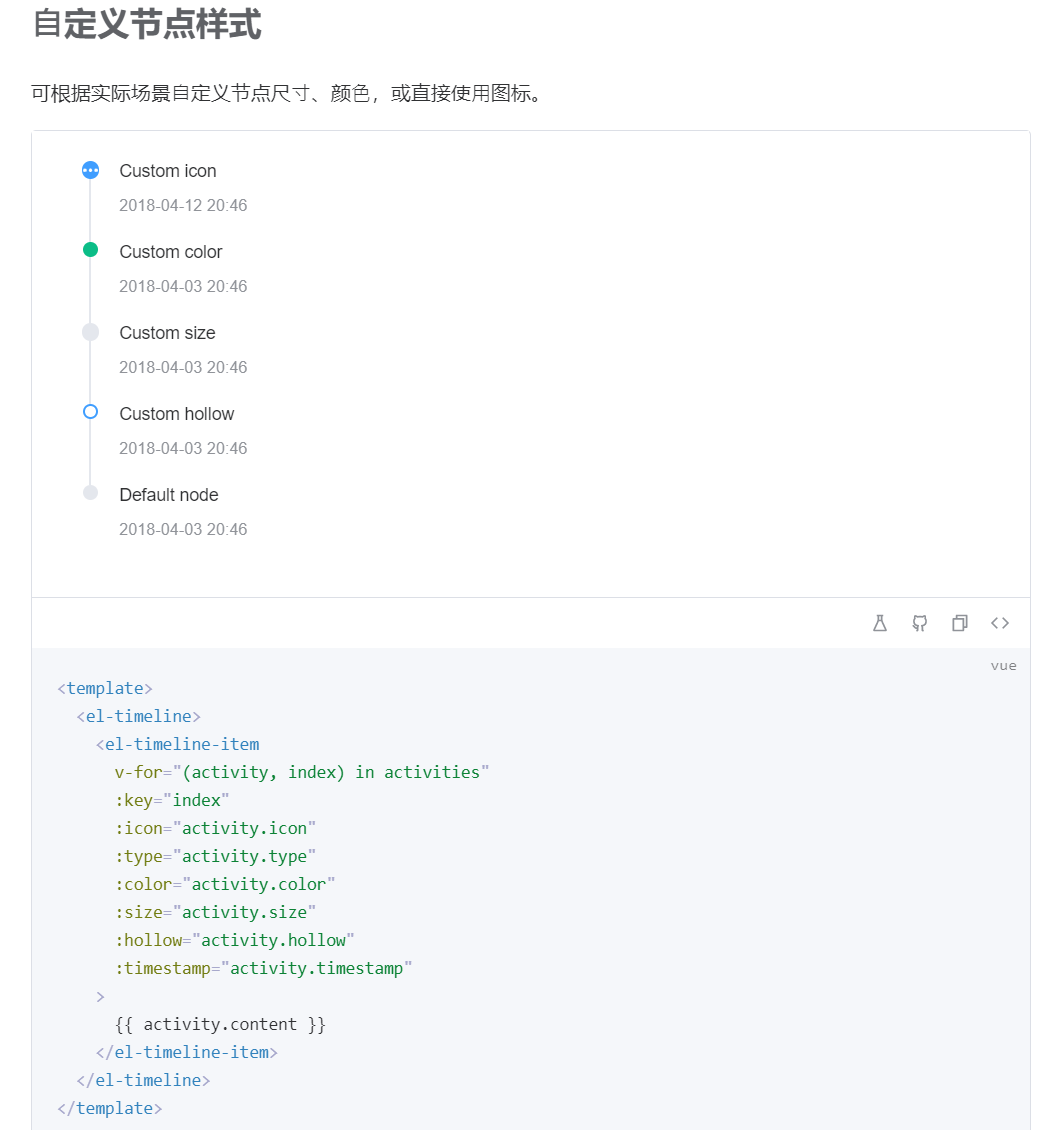Viewport: 1064px width, 1130px height.
Task: Click the hollow blue Custom hollow circle
Action: pos(90,411)
